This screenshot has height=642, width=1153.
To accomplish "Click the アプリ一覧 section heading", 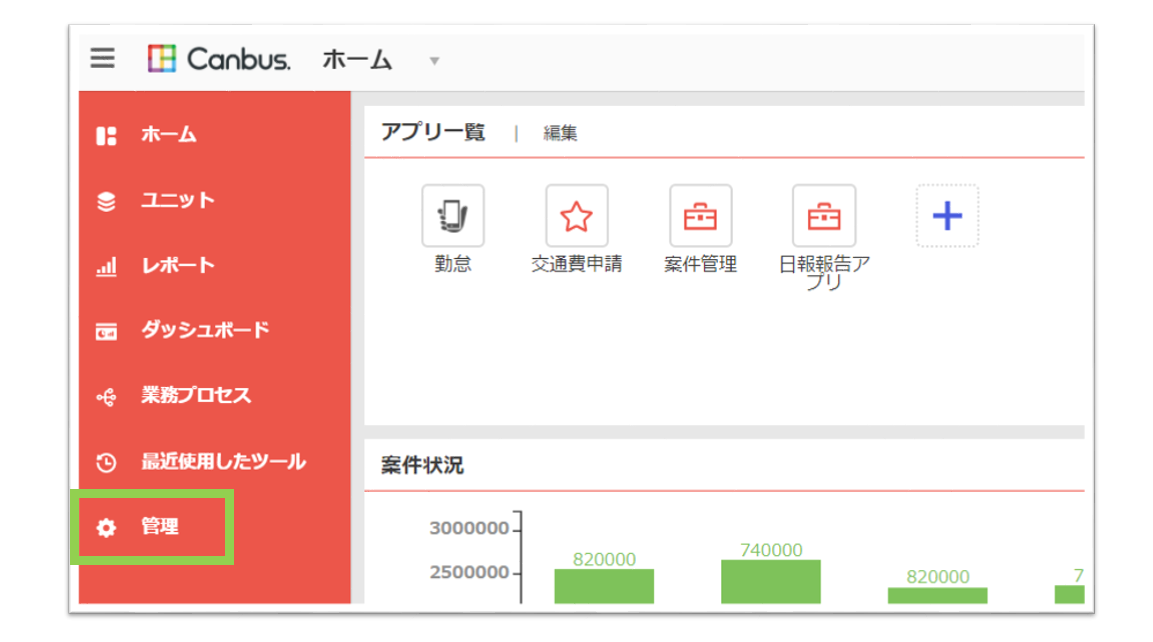I will click(433, 132).
